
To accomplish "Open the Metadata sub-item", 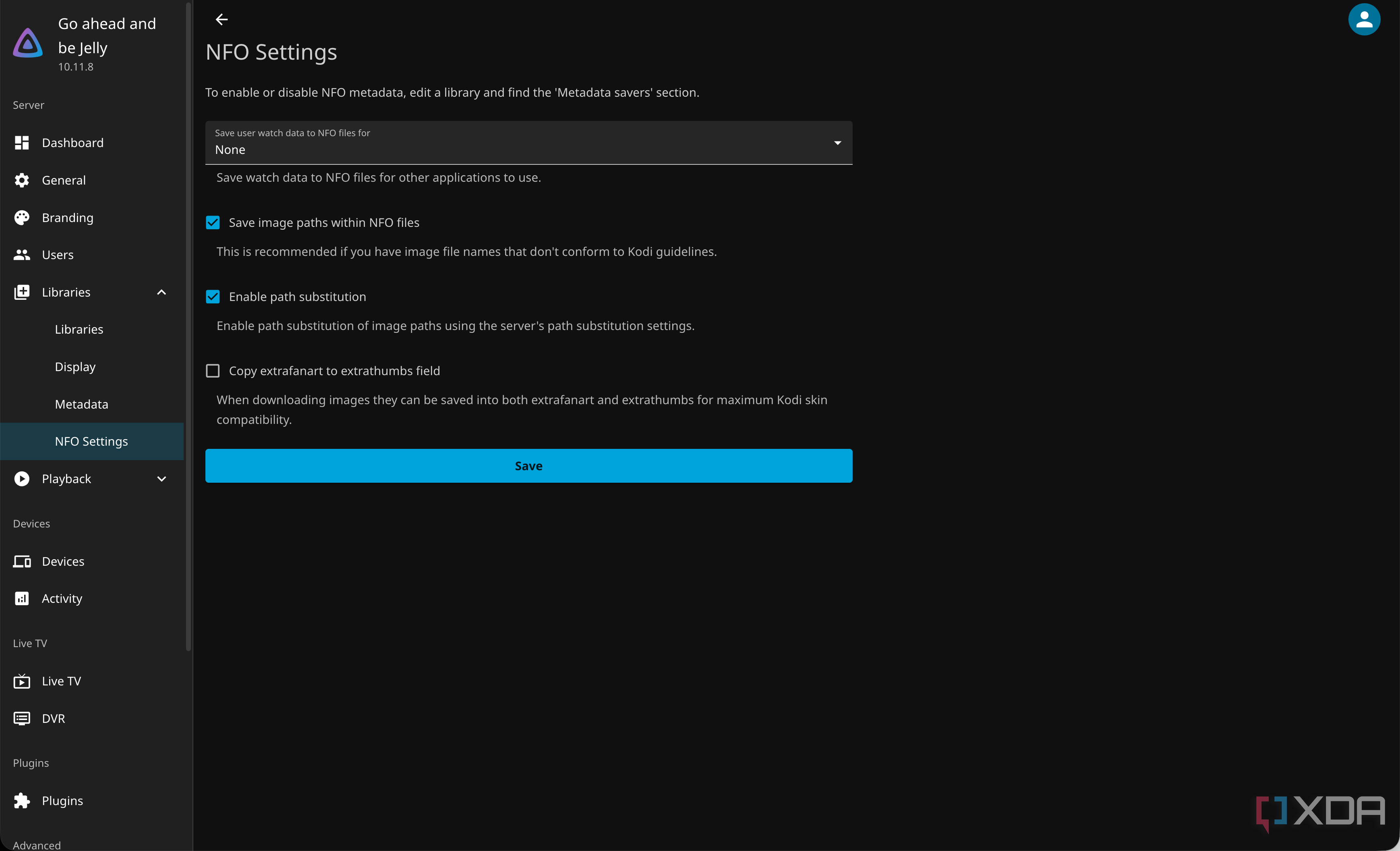I will [x=81, y=404].
